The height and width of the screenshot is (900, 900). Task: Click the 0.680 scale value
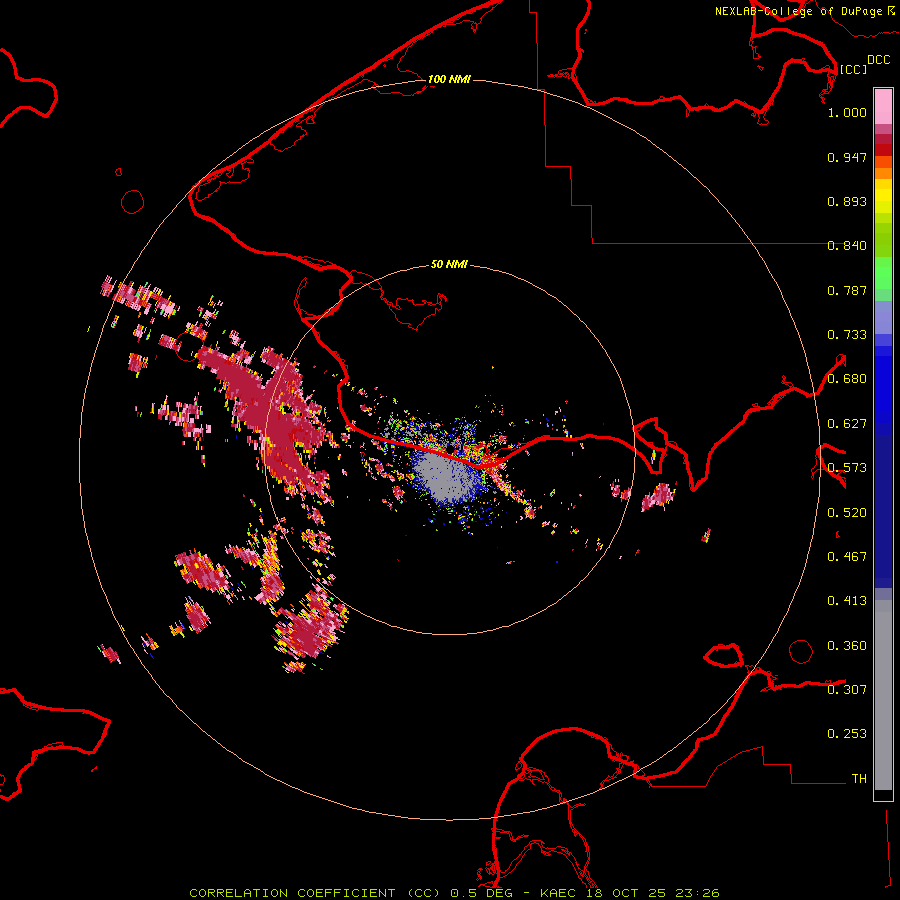click(847, 379)
